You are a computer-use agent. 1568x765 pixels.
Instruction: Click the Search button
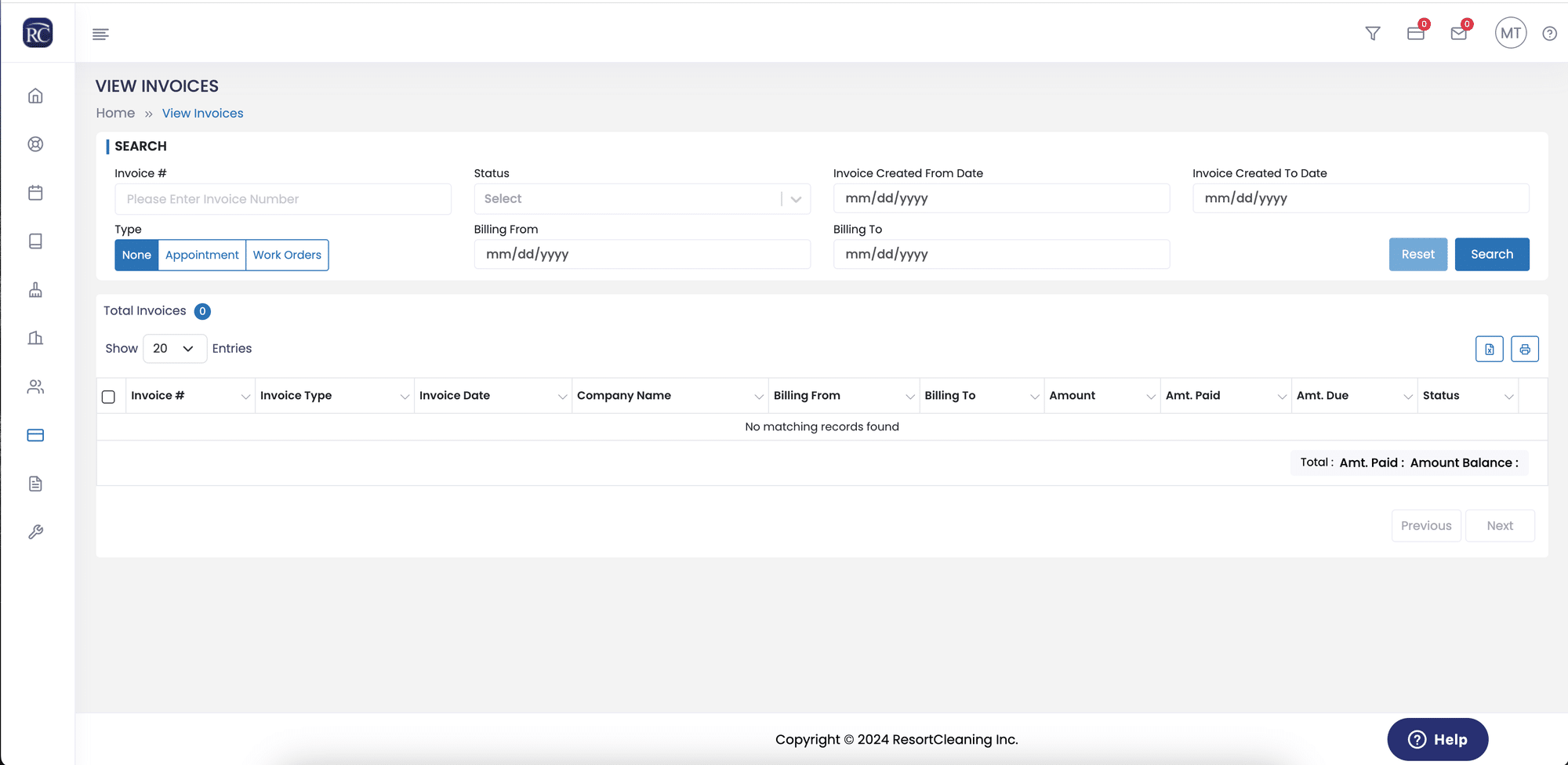[1492, 254]
